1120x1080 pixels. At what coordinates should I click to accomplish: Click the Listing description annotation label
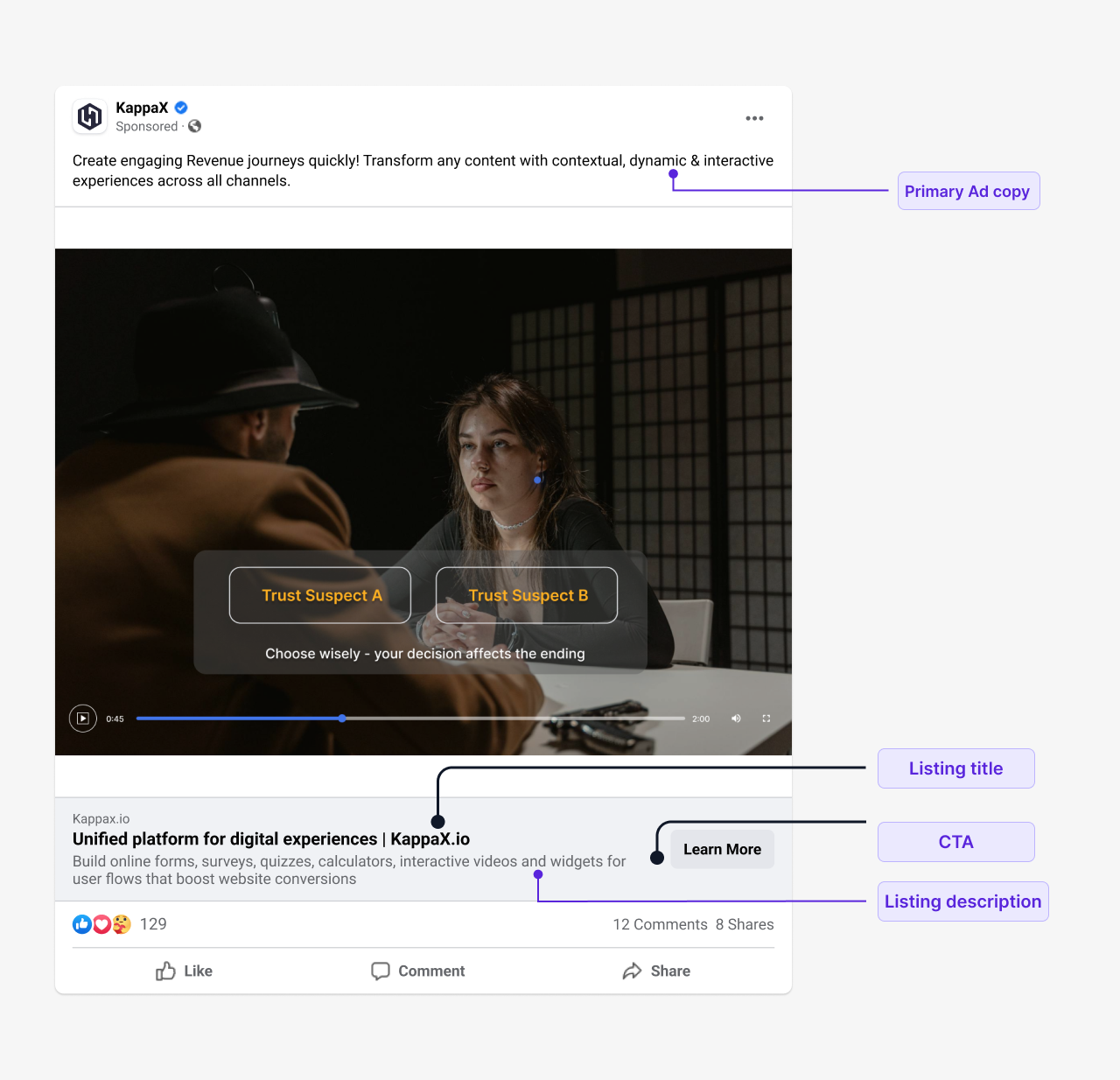(963, 901)
